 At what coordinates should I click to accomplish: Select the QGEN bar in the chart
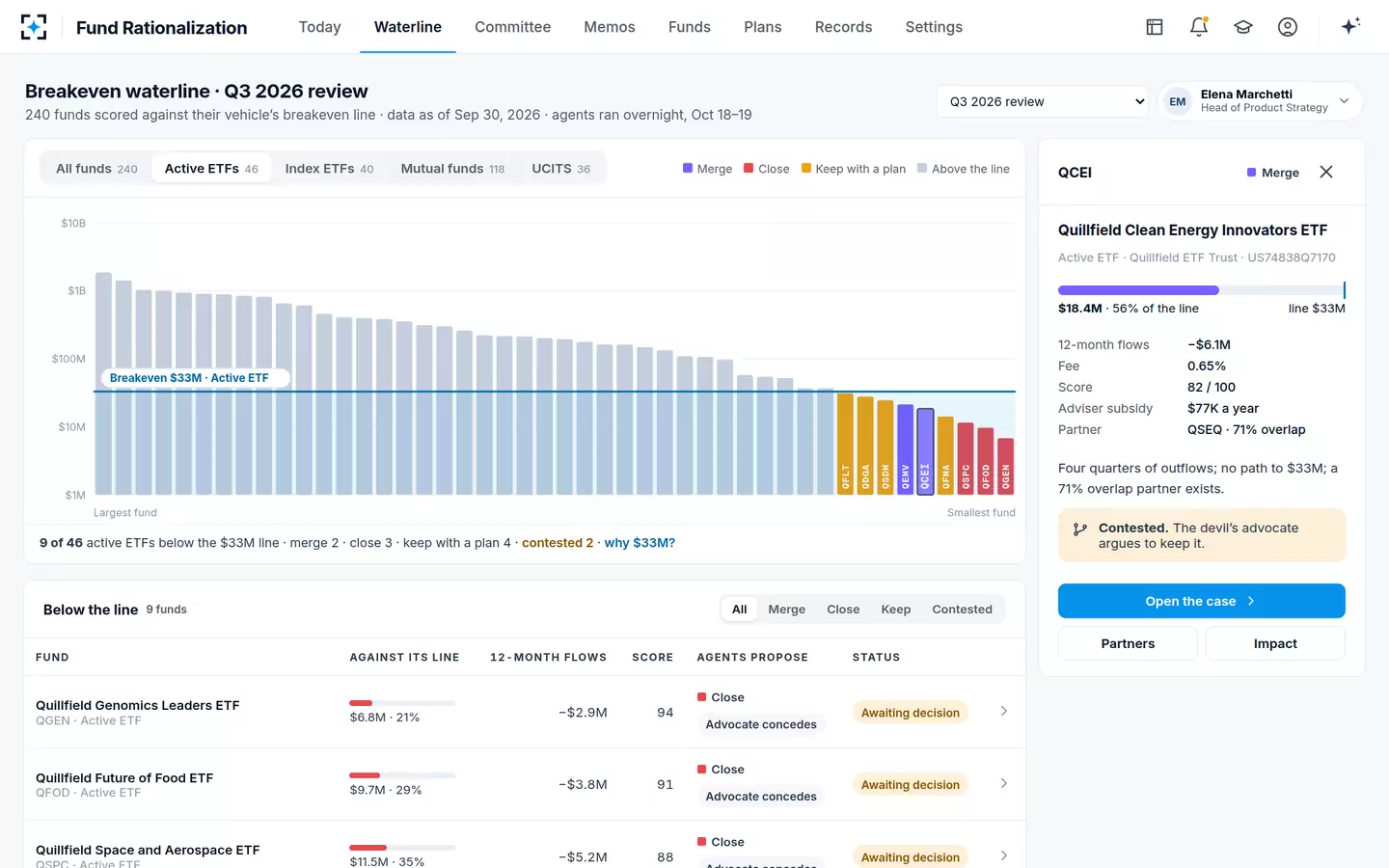tap(1005, 467)
